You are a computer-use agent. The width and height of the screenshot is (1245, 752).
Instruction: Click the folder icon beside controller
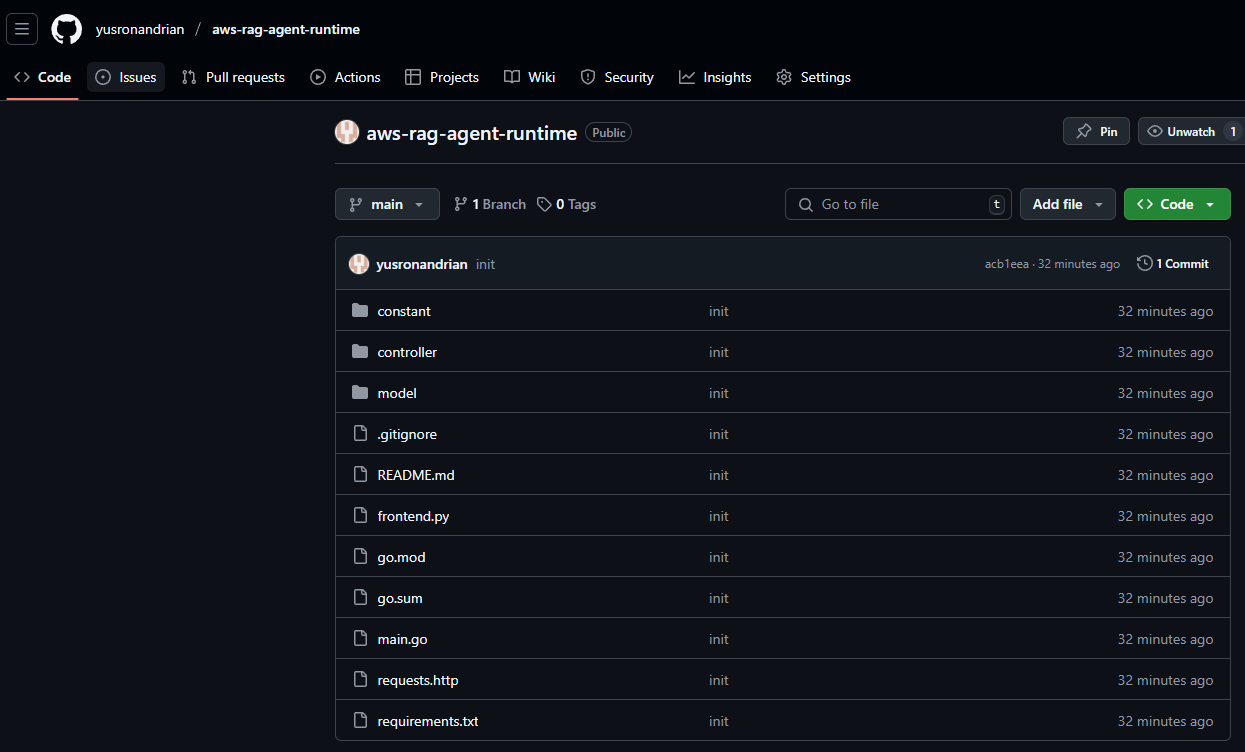[x=360, y=352]
